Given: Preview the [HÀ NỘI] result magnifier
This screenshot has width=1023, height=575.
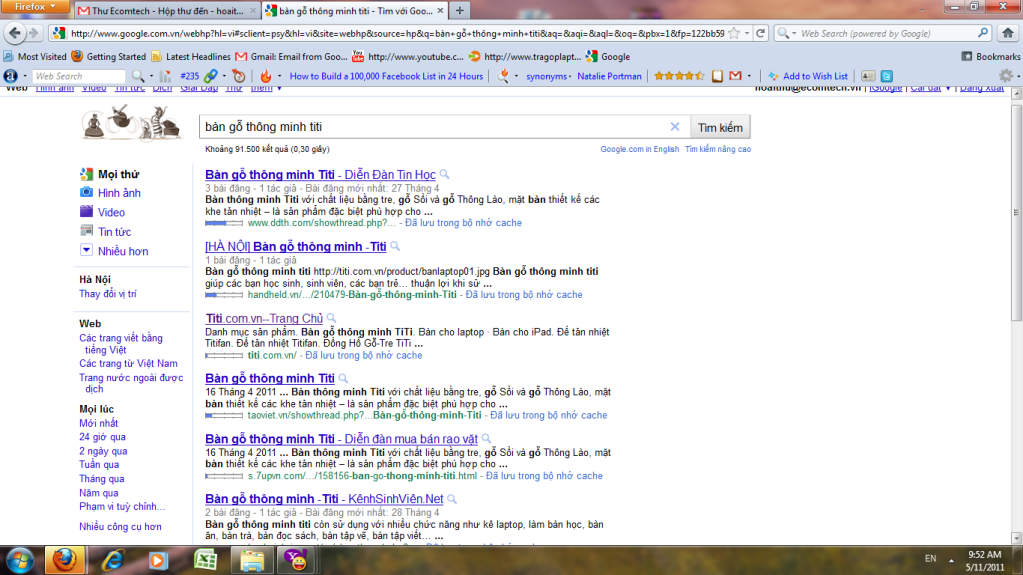Looking at the screenshot, I should pos(395,246).
